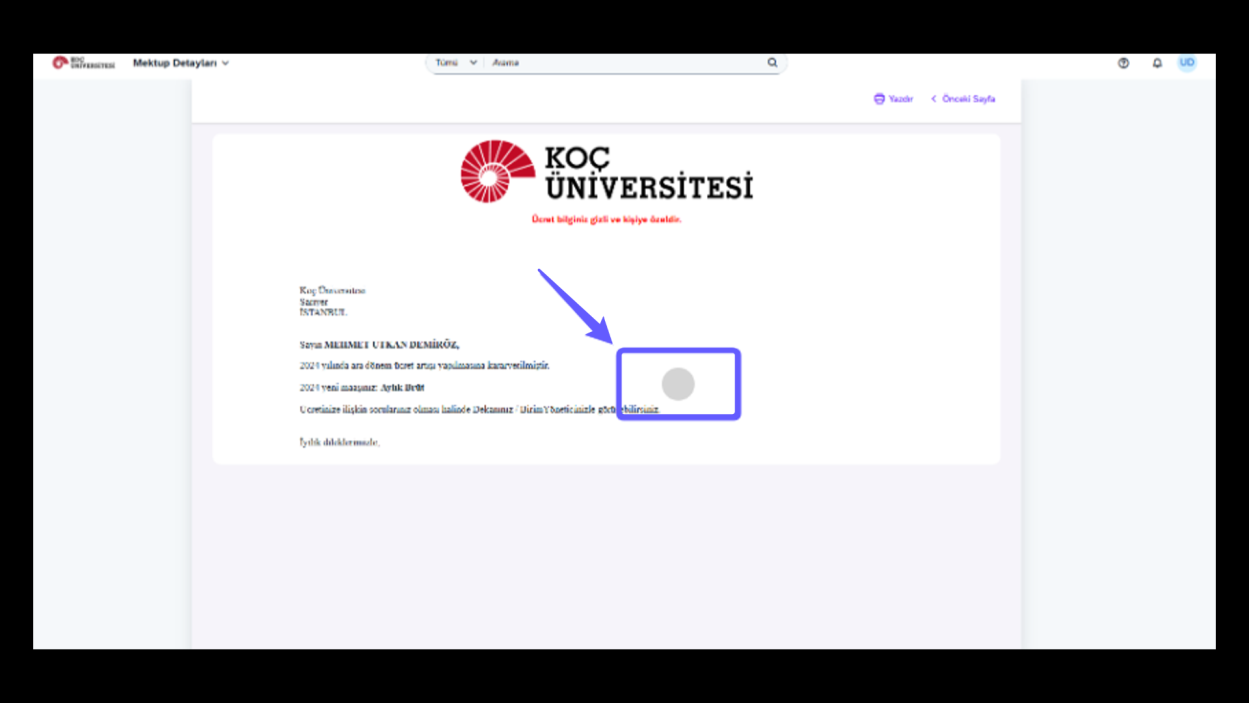Click the magnifier search icon
This screenshot has width=1249, height=703.
tap(772, 63)
